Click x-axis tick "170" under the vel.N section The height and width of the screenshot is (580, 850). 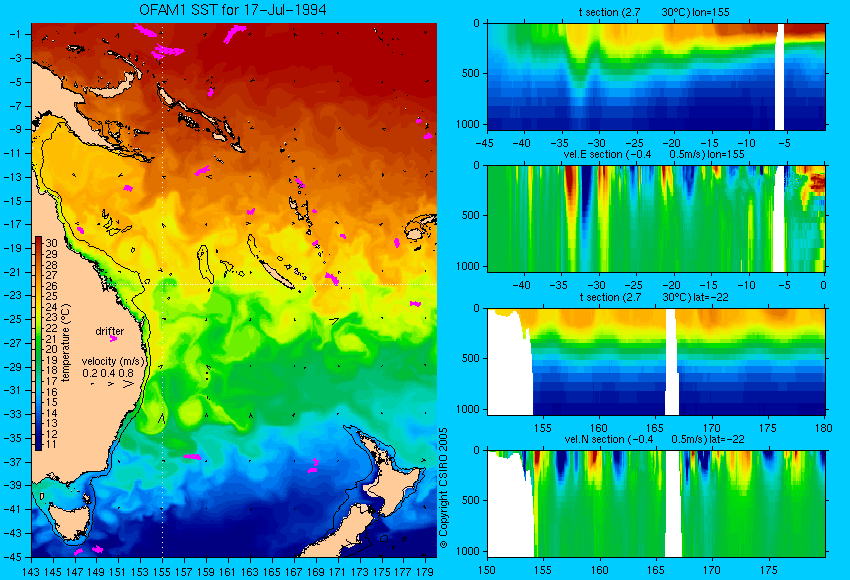[711, 570]
